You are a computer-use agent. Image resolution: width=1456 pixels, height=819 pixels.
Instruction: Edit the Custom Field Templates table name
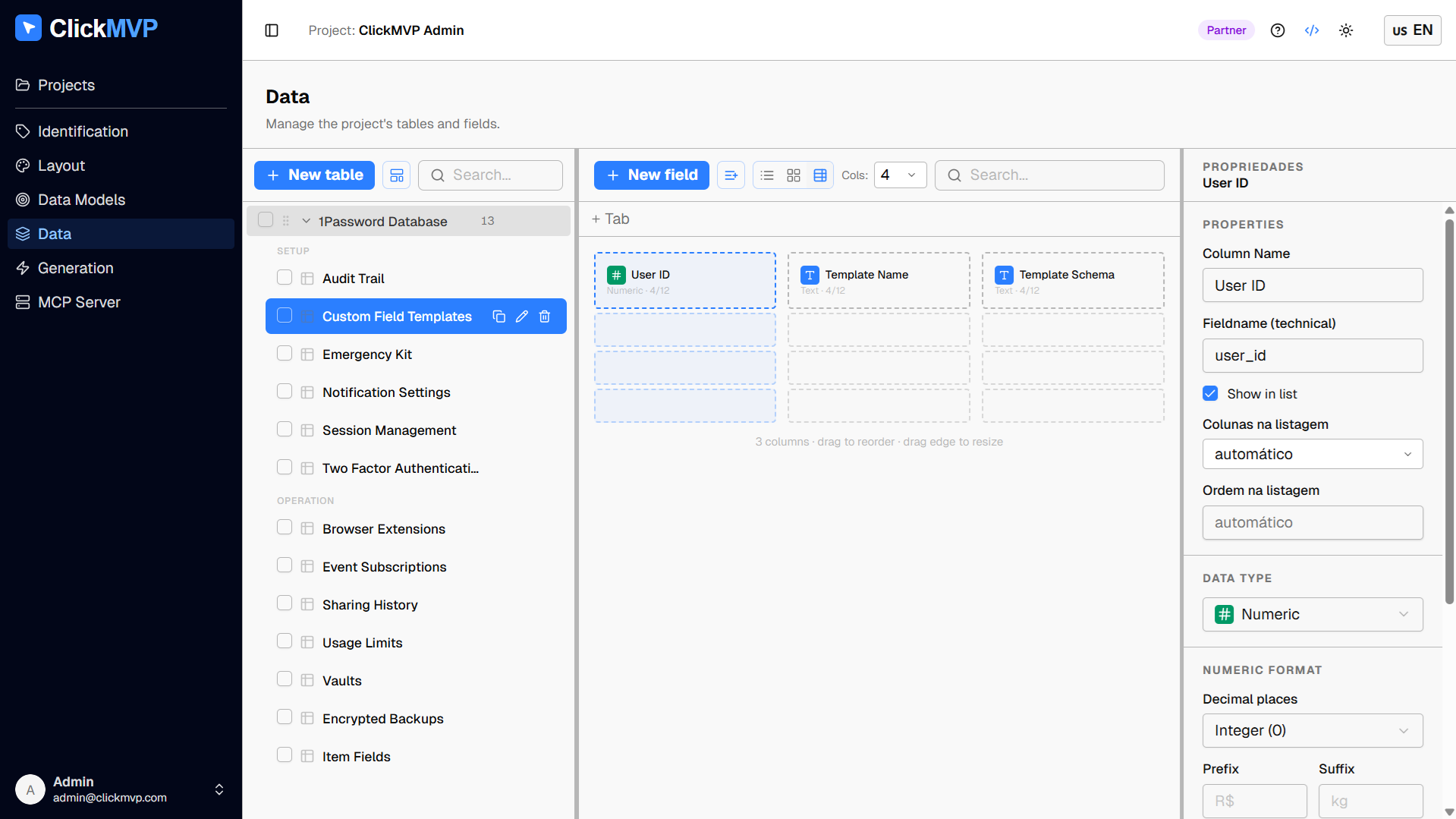(x=522, y=317)
